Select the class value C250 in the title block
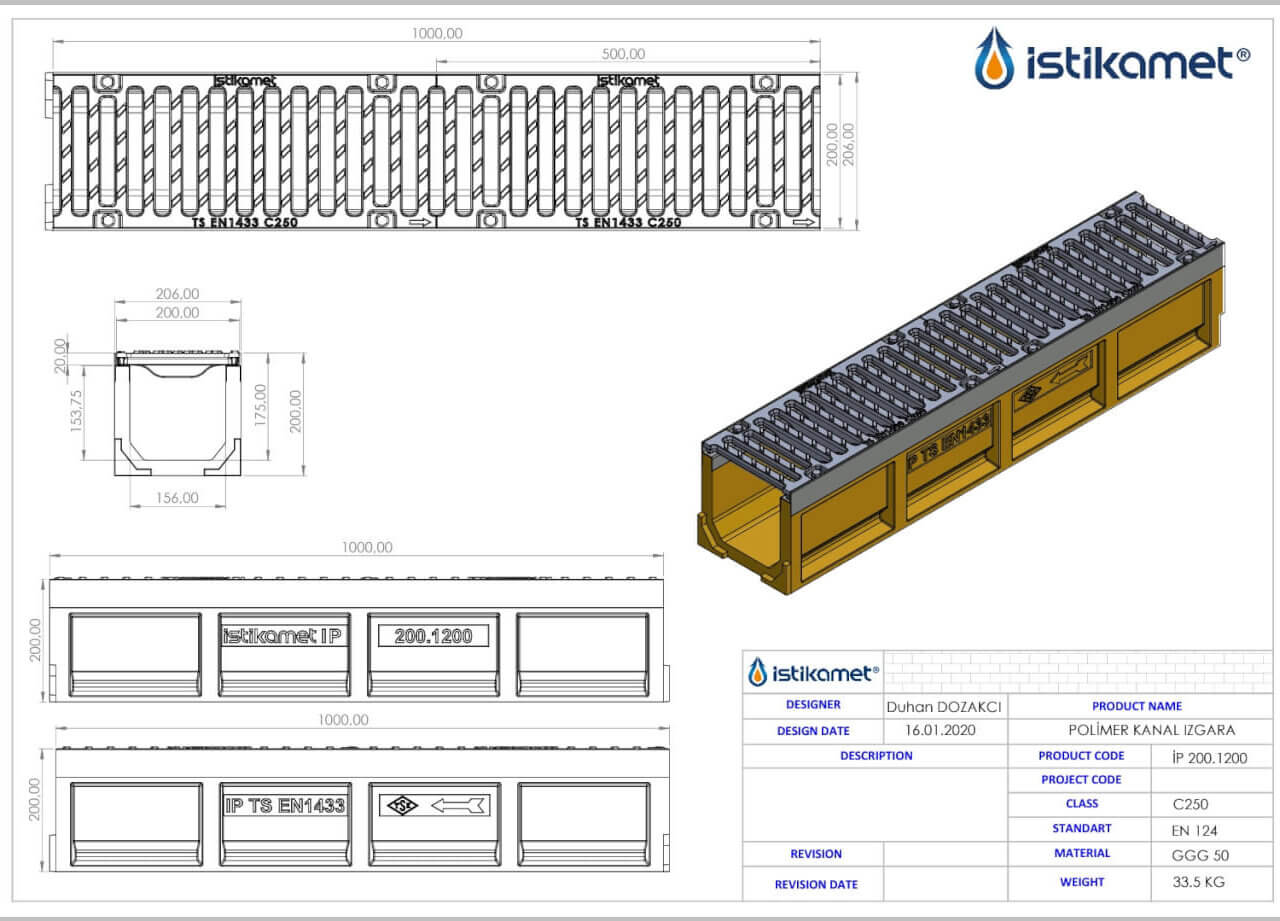This screenshot has height=921, width=1280. (x=1191, y=804)
